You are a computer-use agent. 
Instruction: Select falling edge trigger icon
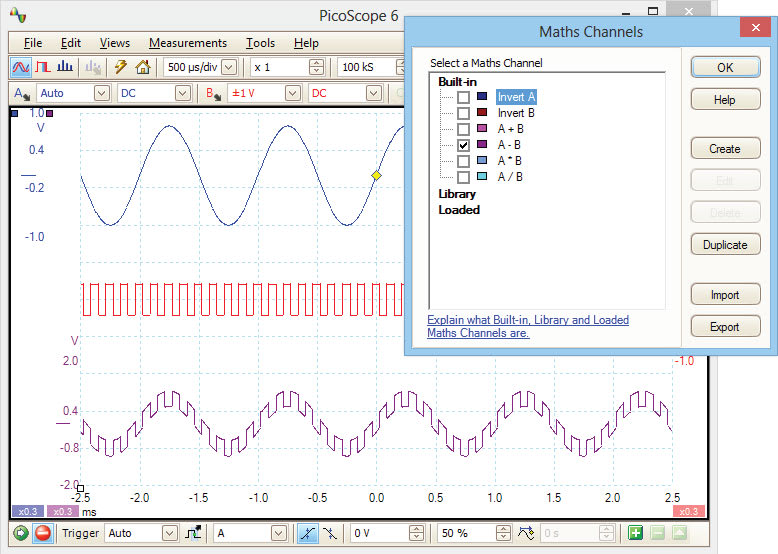pos(330,533)
